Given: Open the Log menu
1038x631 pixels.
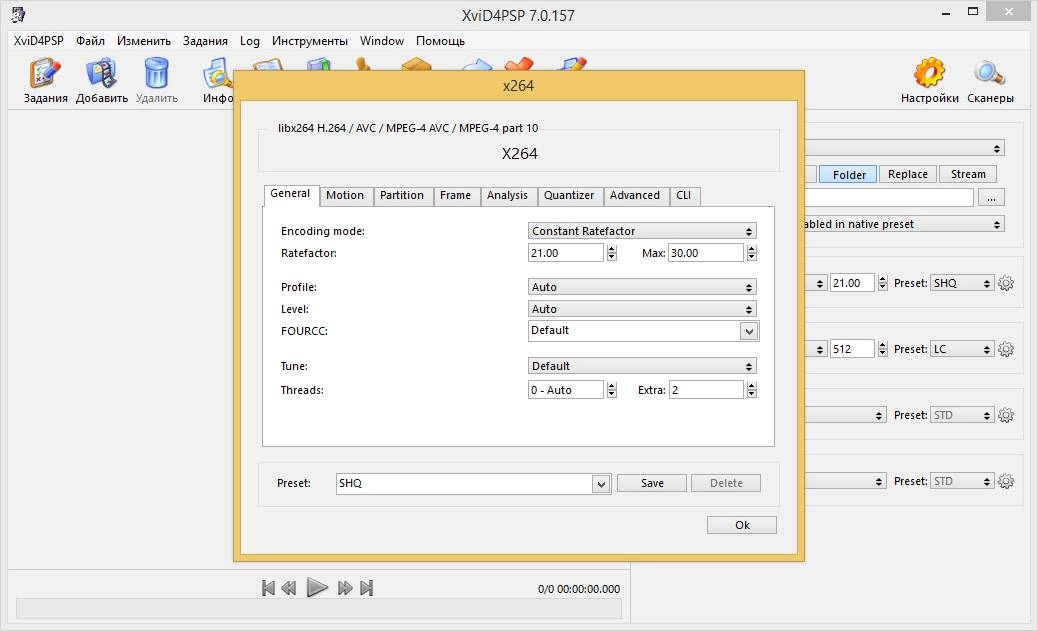Looking at the screenshot, I should 250,41.
